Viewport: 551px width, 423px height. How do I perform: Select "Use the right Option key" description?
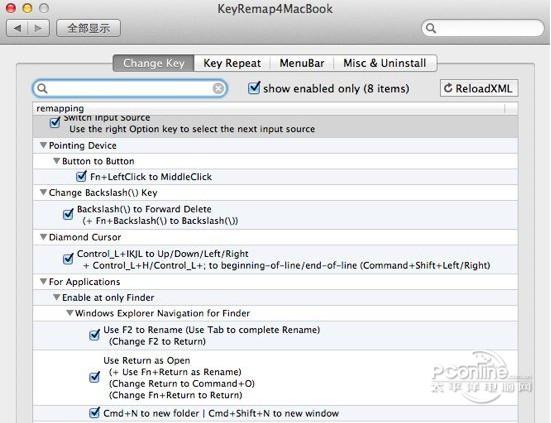[x=192, y=129]
